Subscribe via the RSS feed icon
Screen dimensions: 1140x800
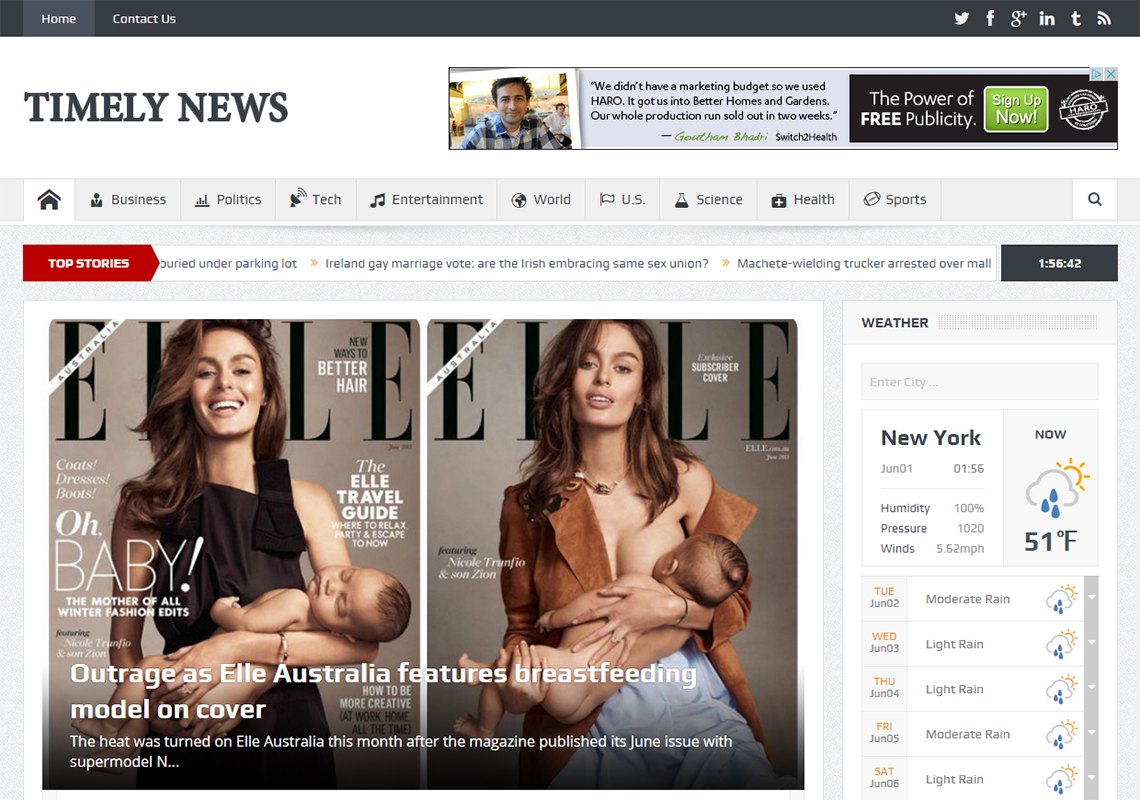(x=1104, y=18)
